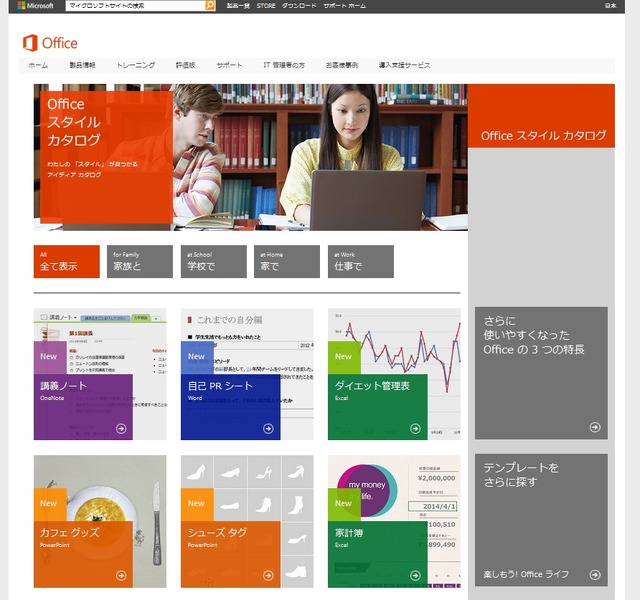
Task: Click 楽しもう! Office ライフ link
Action: 526,574
